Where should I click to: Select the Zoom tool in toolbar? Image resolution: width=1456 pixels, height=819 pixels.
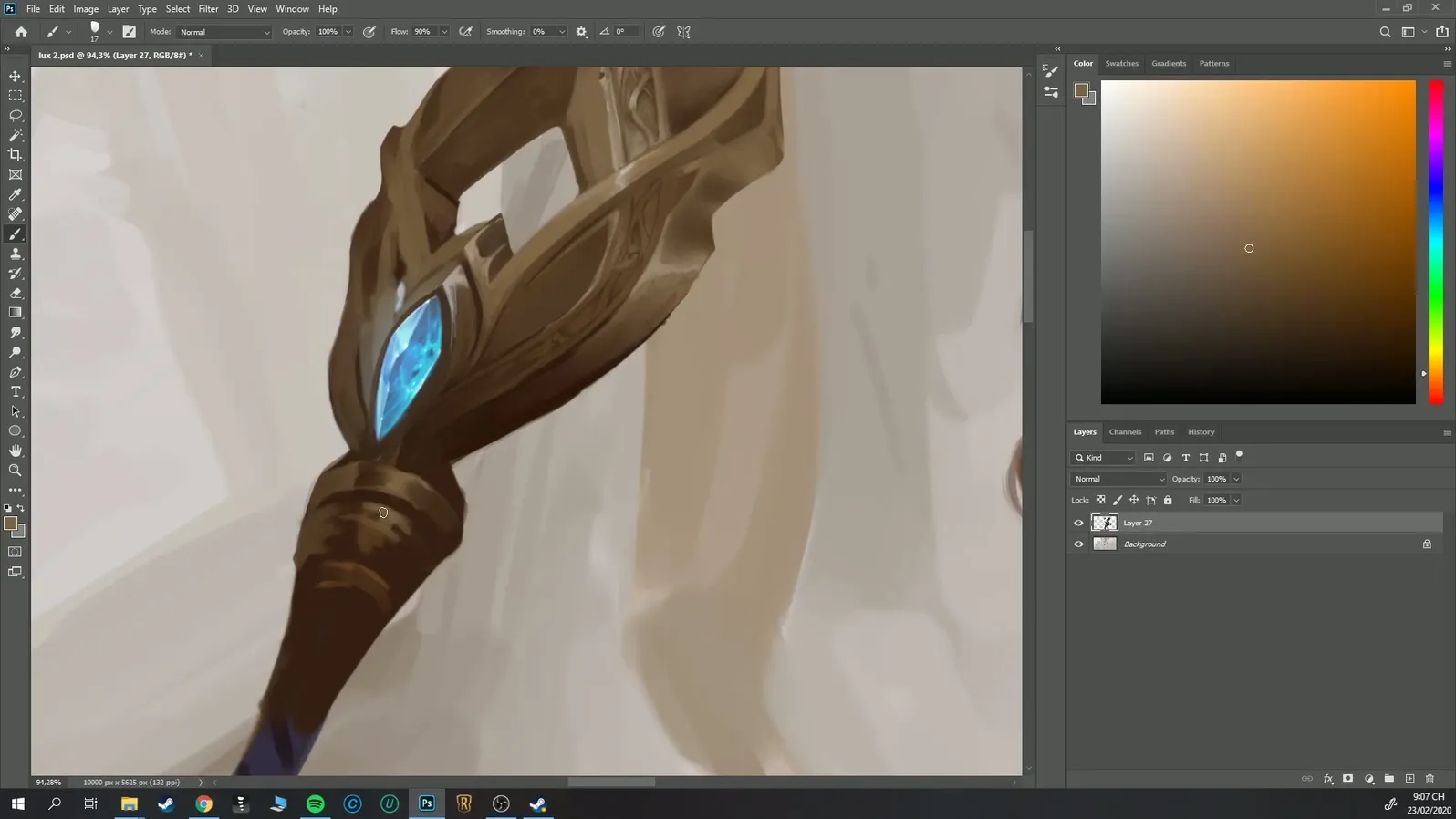16,471
